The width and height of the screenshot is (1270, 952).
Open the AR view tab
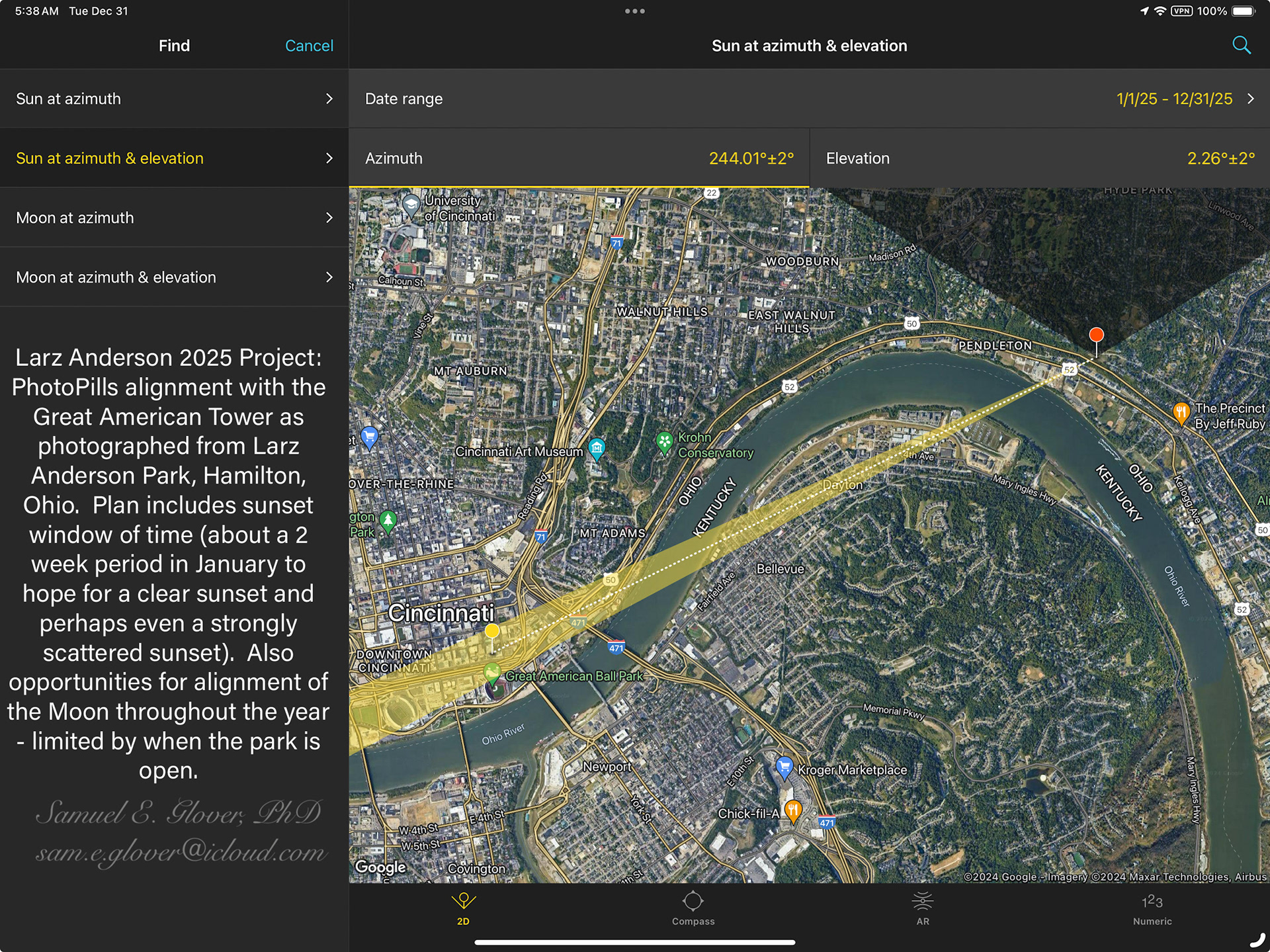(923, 908)
